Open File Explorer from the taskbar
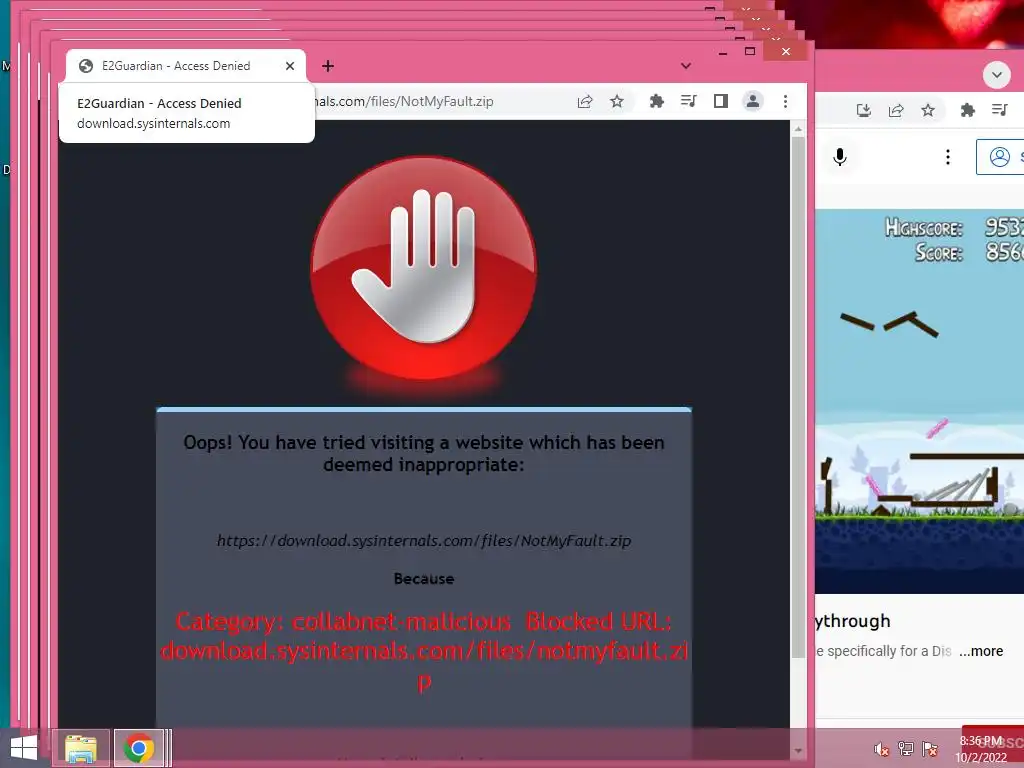The width and height of the screenshot is (1024, 768). (80, 748)
